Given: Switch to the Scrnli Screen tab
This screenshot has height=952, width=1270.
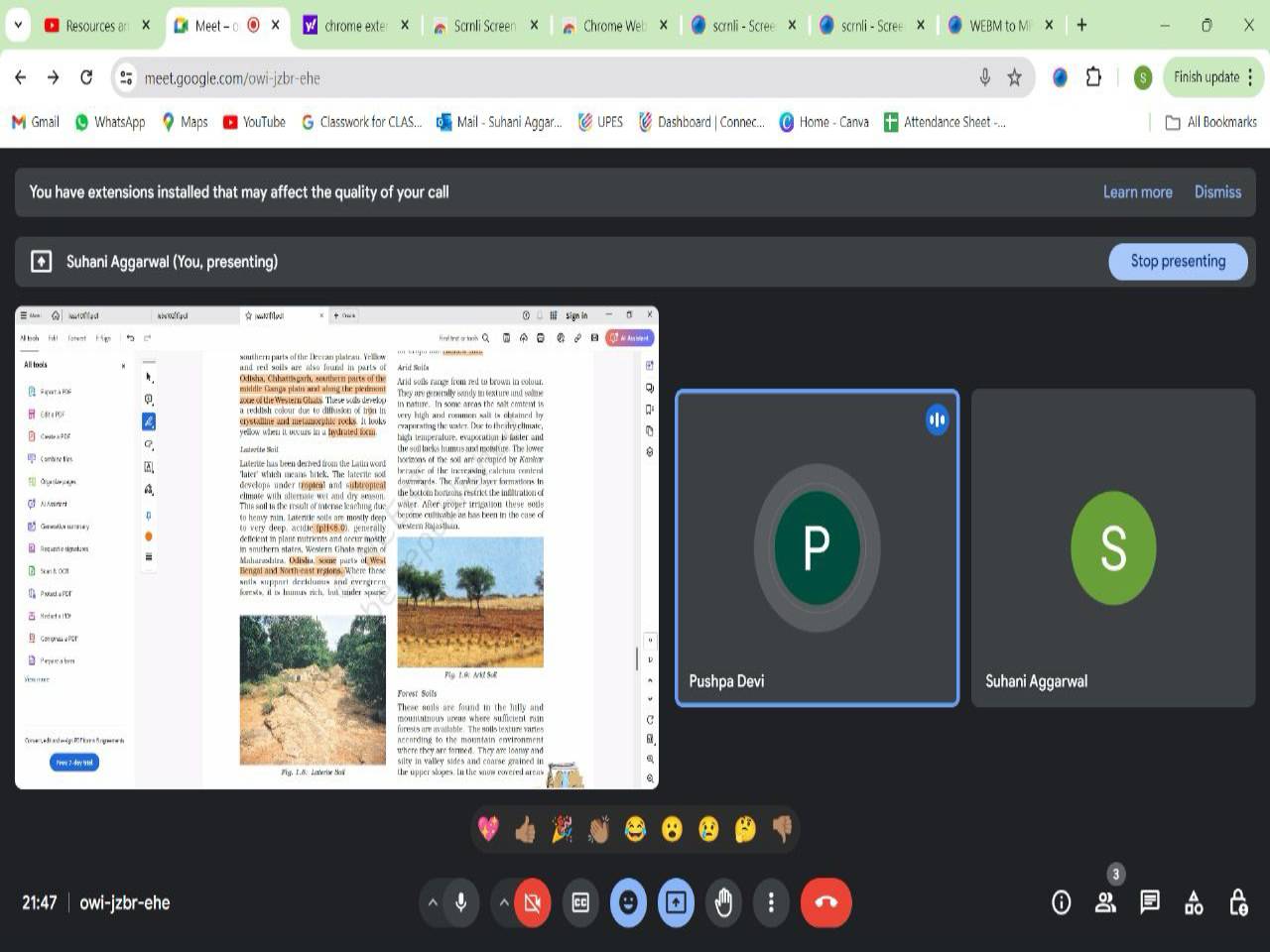Looking at the screenshot, I should pos(485,26).
